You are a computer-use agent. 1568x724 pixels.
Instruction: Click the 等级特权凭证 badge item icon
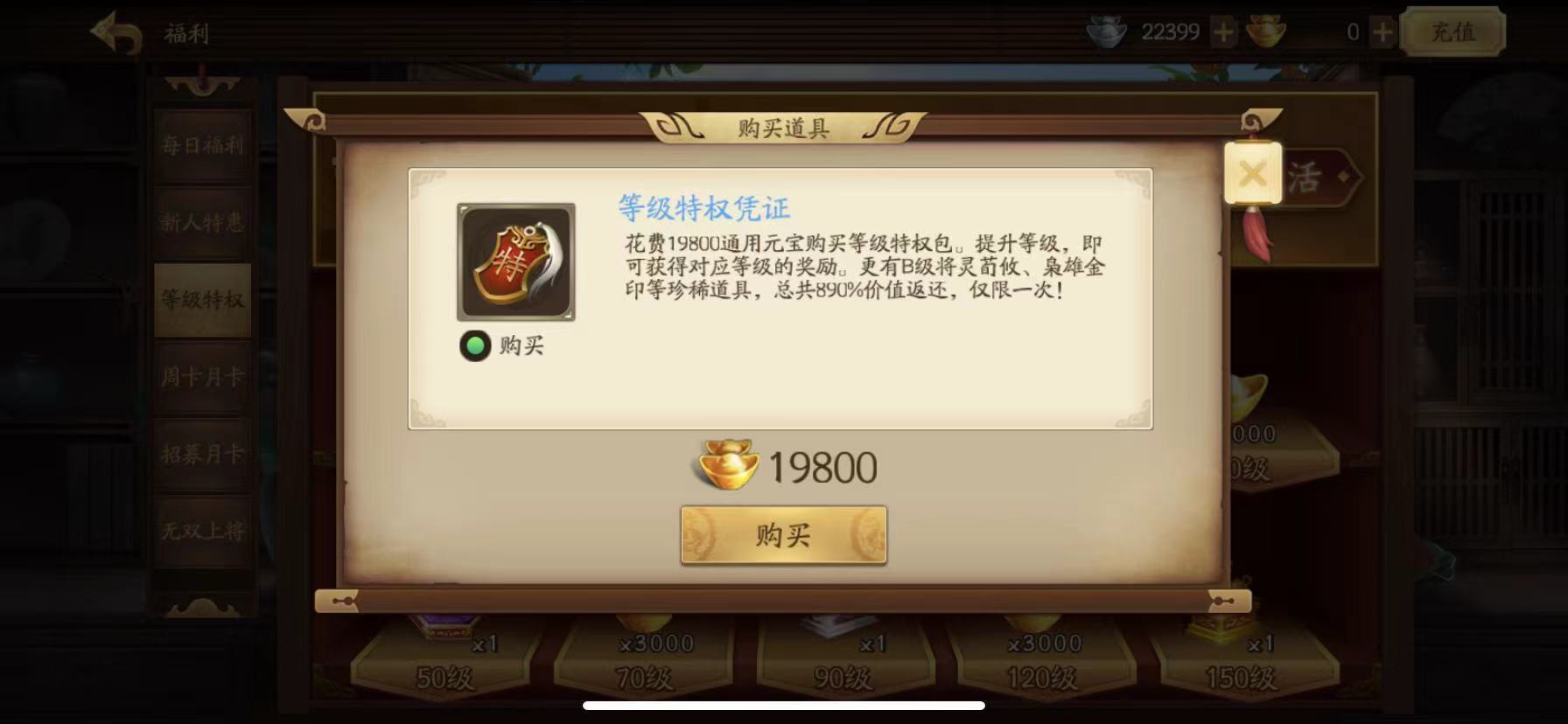(x=516, y=262)
